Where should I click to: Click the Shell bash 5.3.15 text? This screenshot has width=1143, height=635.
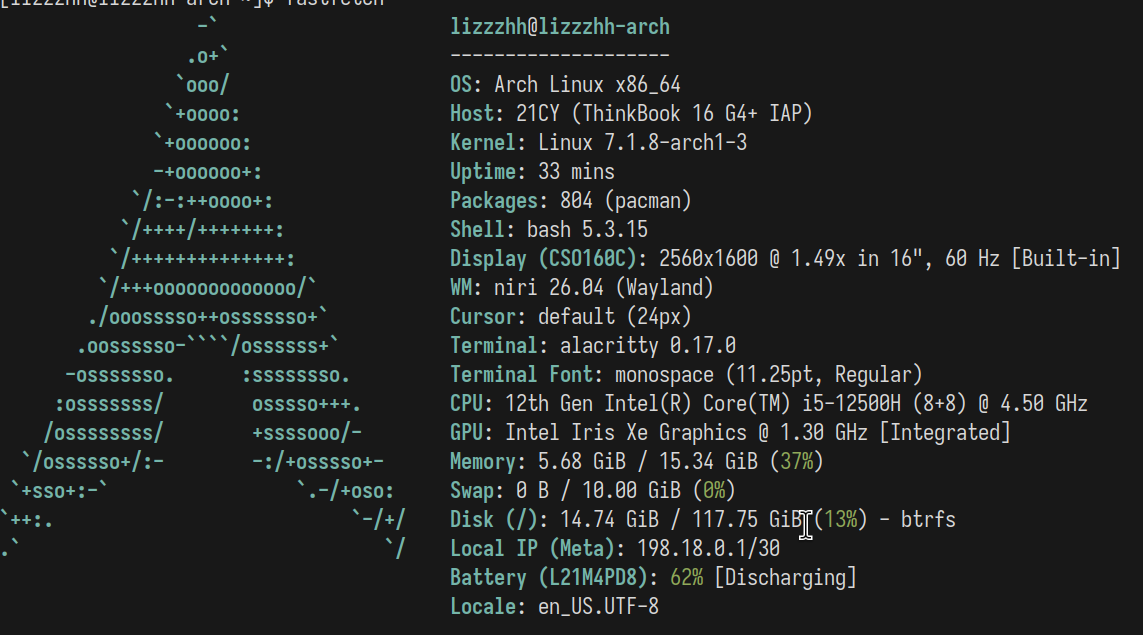[x=549, y=230]
